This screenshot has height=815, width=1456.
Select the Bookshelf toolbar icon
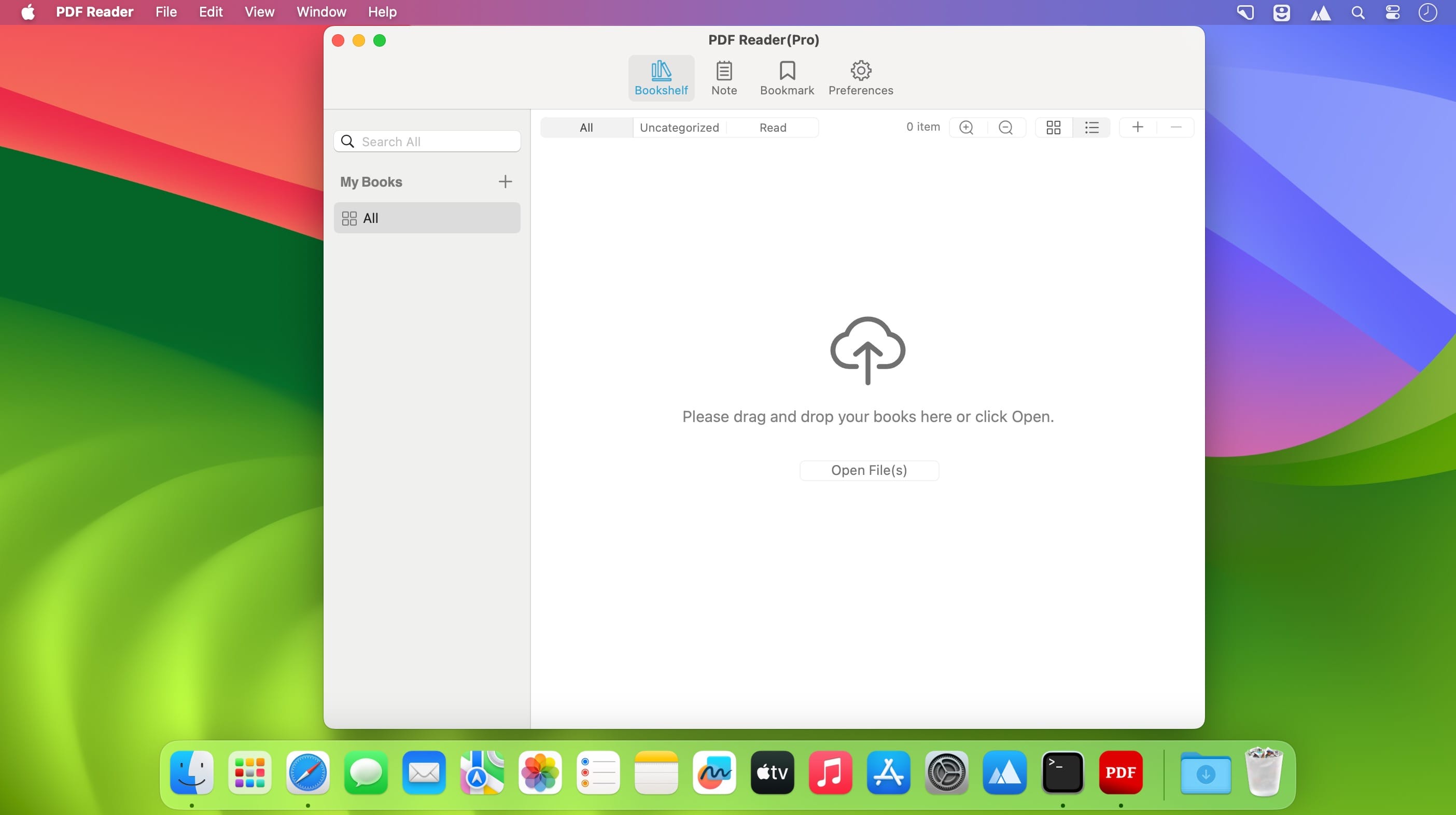[x=661, y=78]
